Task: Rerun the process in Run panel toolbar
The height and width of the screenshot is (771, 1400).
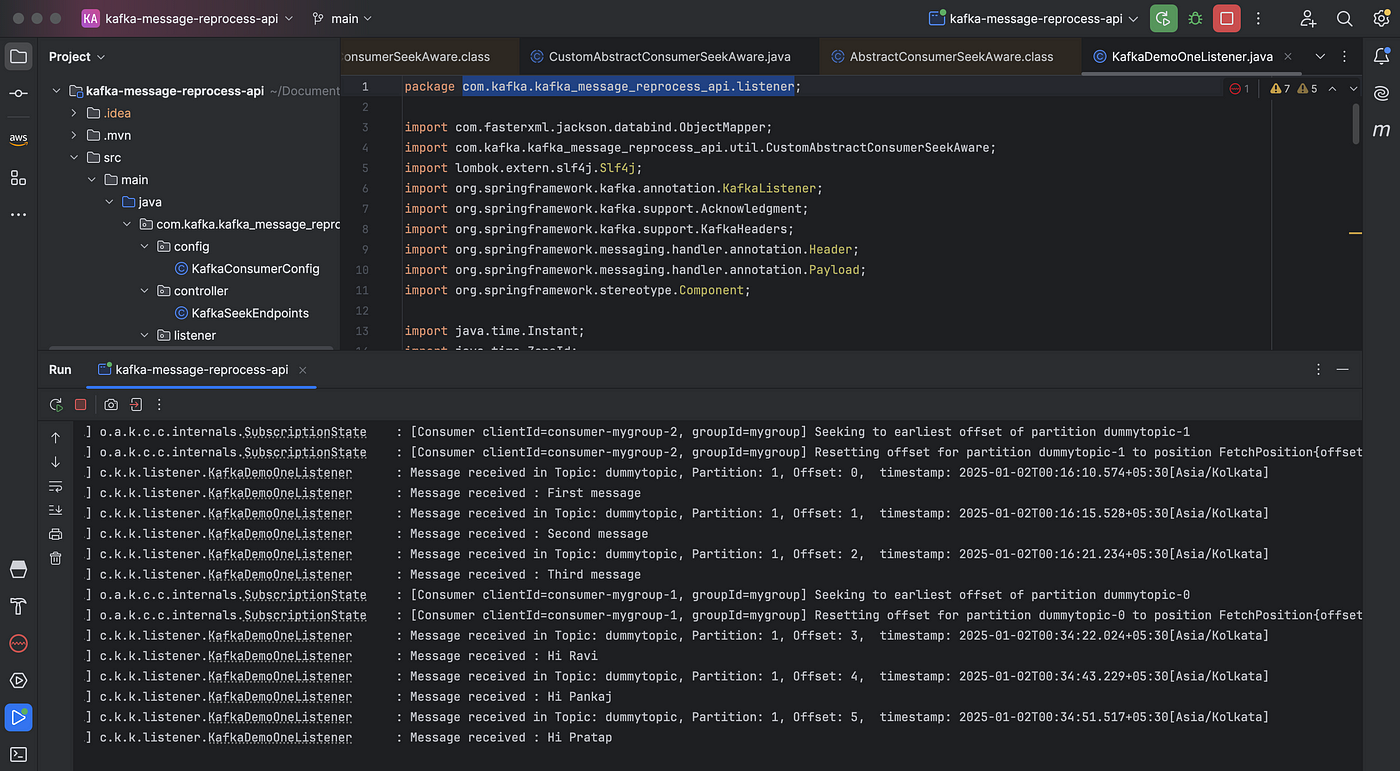Action: click(x=56, y=405)
